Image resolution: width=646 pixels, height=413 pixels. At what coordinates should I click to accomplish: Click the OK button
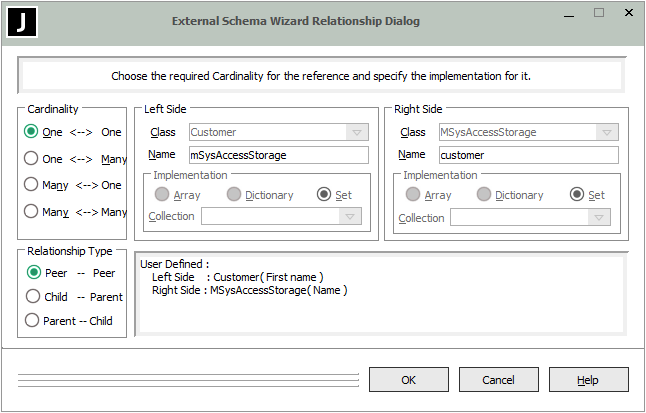click(x=409, y=380)
